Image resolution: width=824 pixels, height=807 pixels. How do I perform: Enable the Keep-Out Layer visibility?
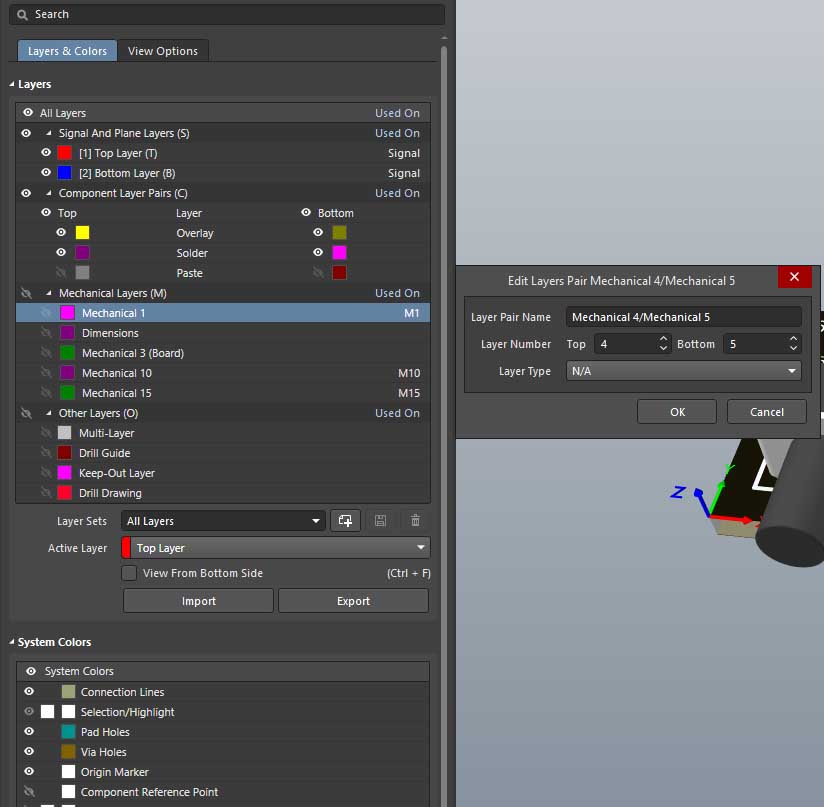click(46, 473)
